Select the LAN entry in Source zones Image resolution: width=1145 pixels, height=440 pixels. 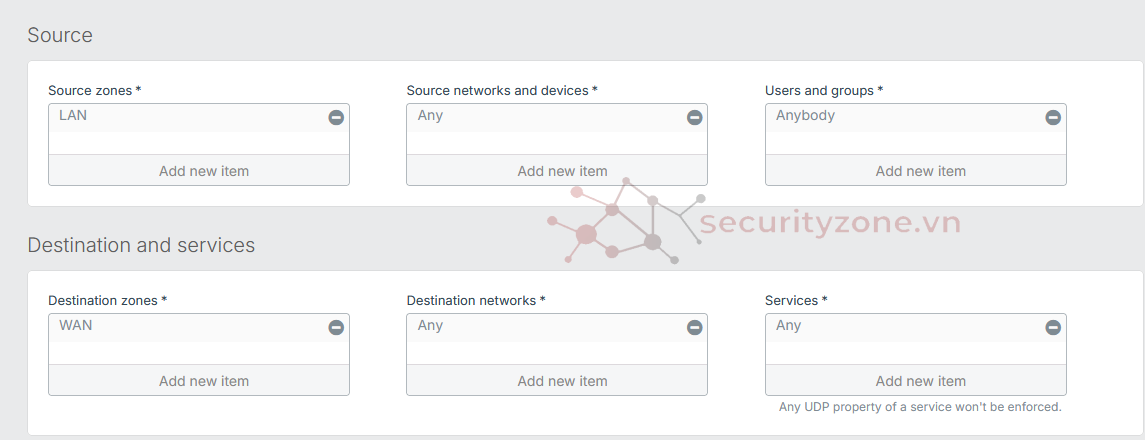click(x=73, y=116)
